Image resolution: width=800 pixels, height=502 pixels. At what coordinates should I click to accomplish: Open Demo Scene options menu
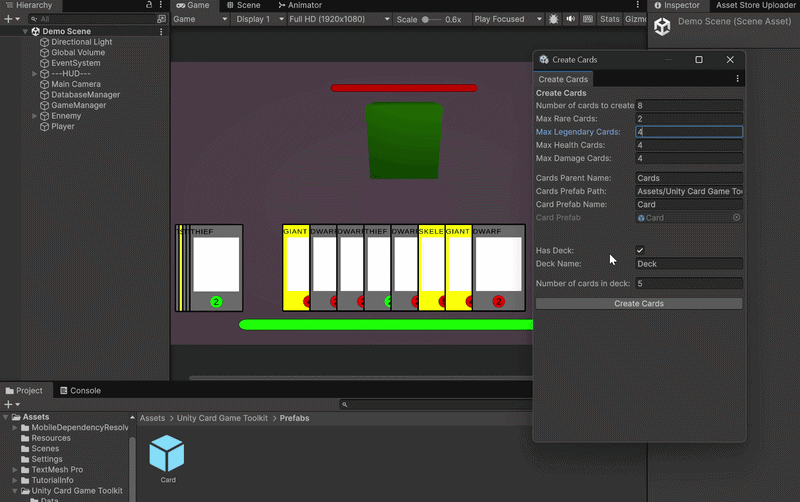(161, 32)
